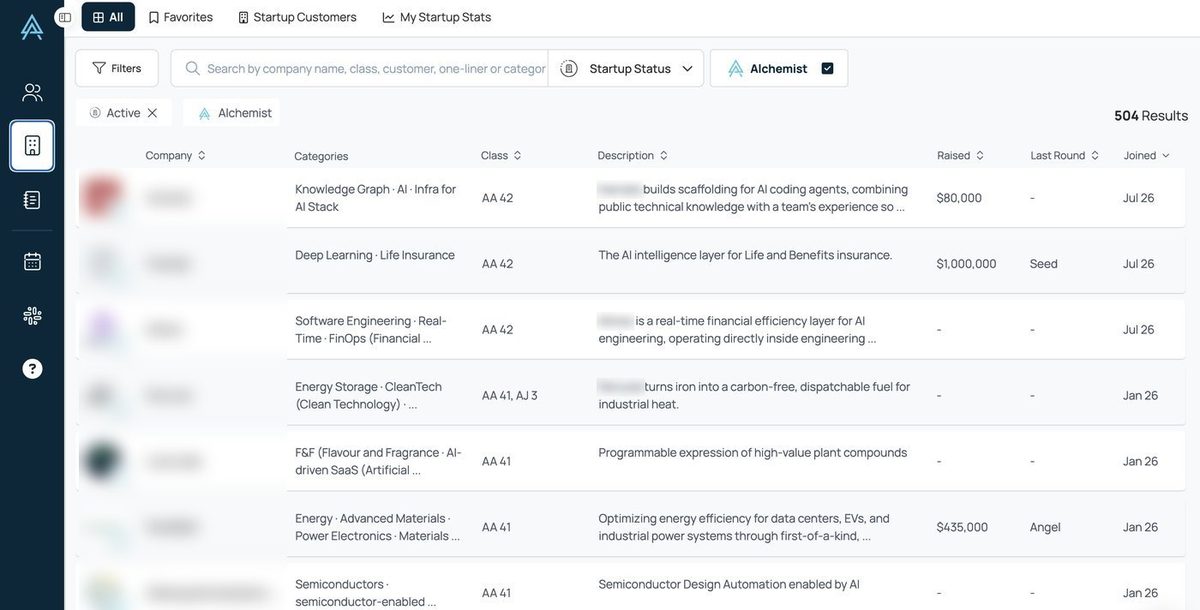Viewport: 1200px width, 610px height.
Task: Click the $80,000 raised value
Action: click(x=959, y=198)
